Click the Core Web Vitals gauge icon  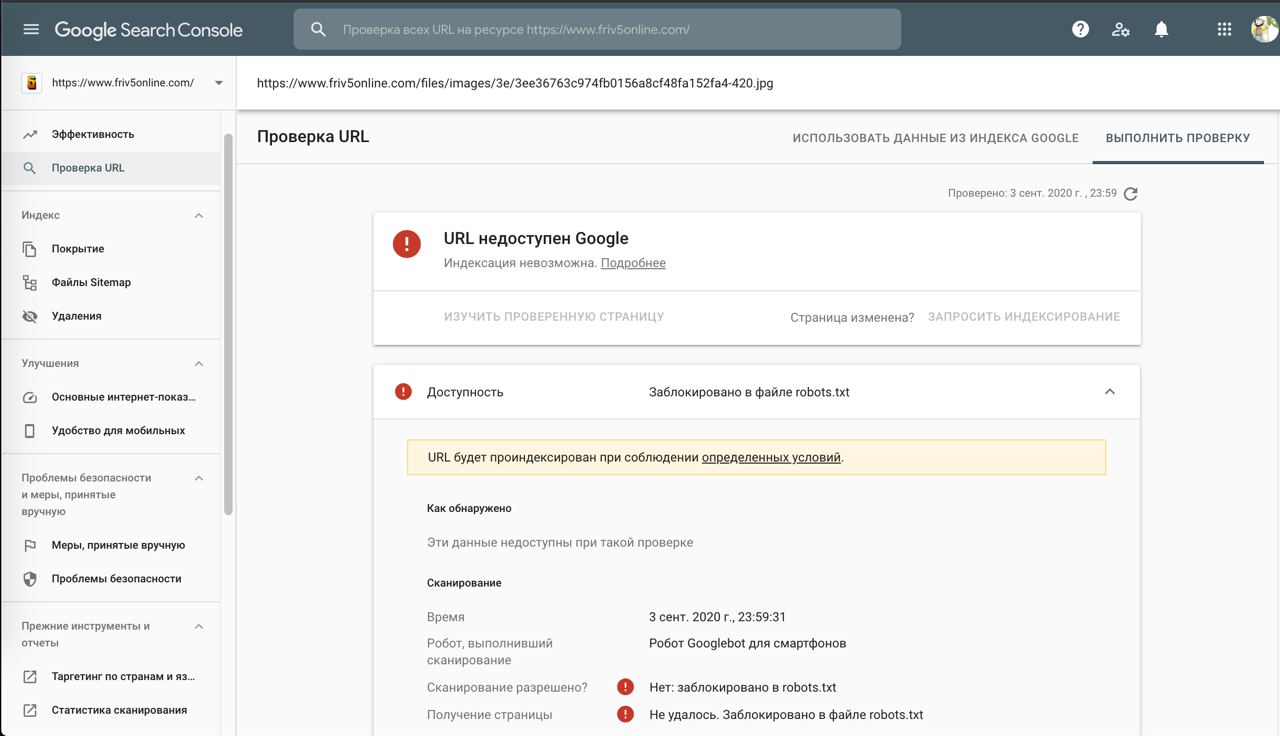coord(30,397)
